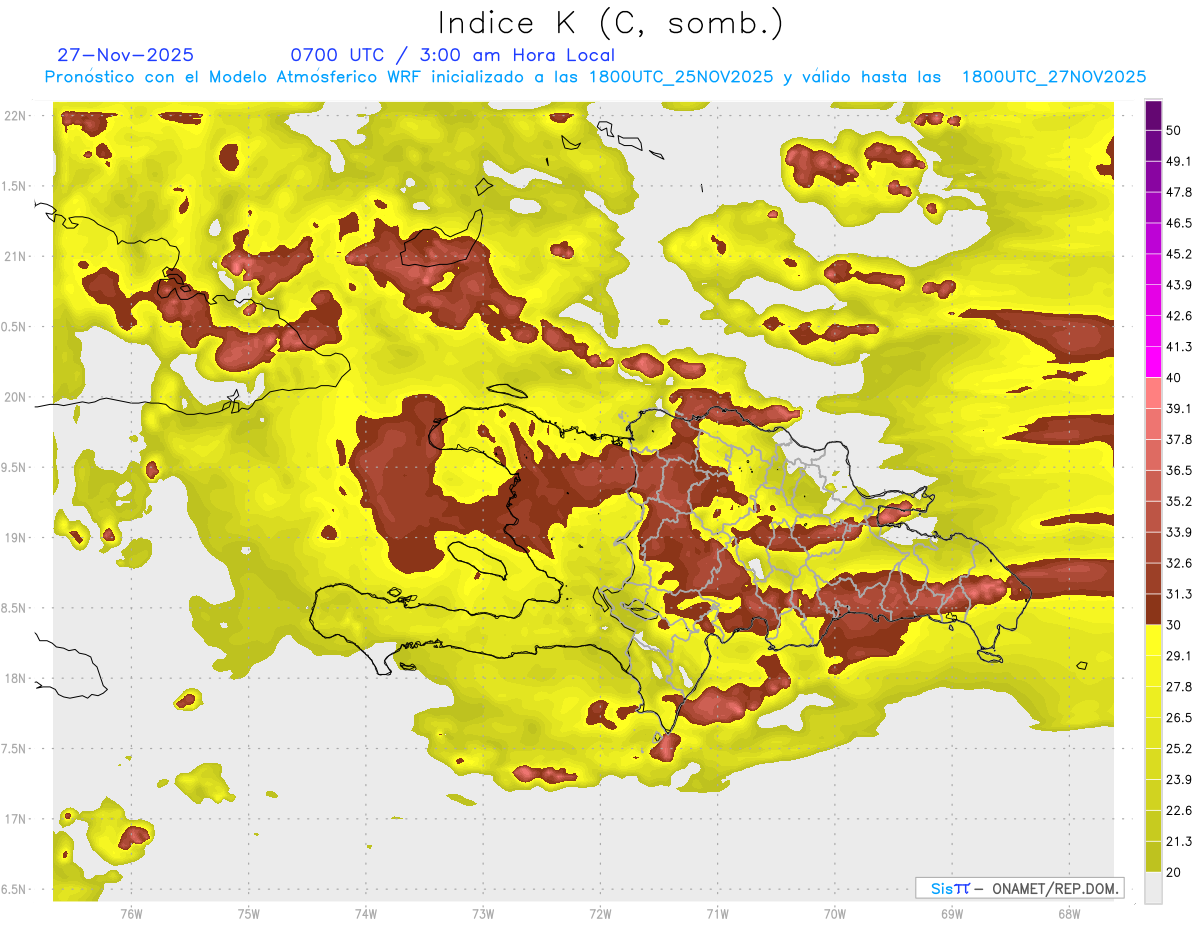This screenshot has width=1200, height=927.
Task: Click the color scale value "32.6"
Action: [x=1178, y=563]
